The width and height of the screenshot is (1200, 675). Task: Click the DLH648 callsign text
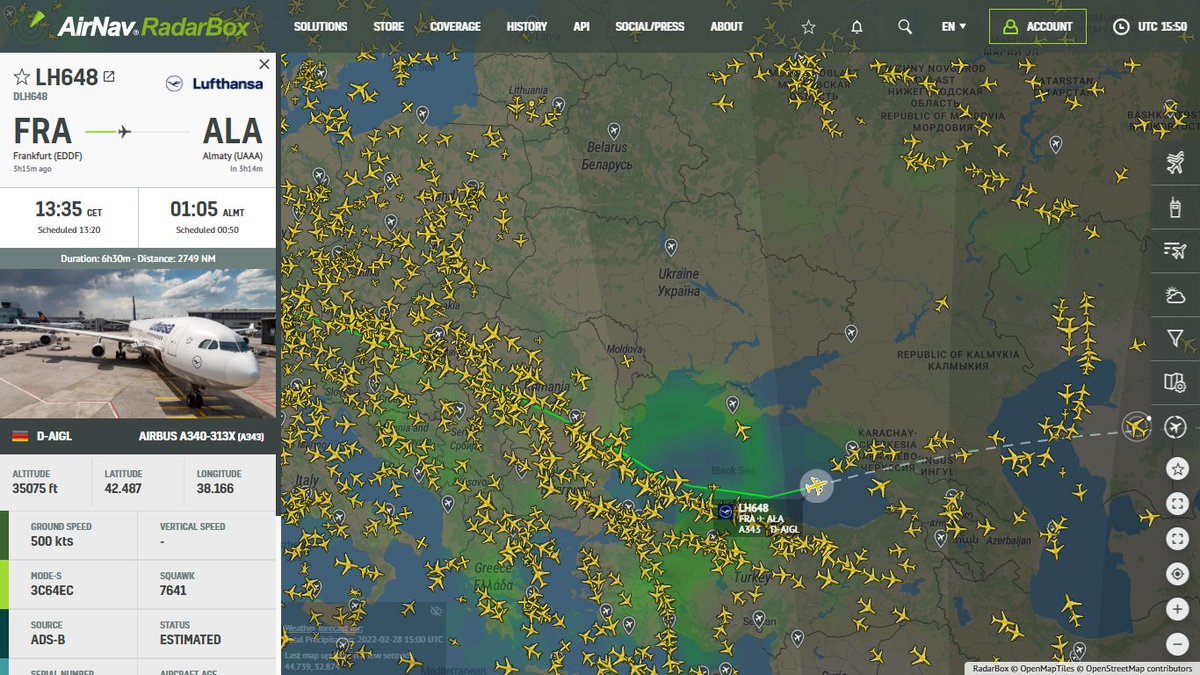[x=30, y=97]
